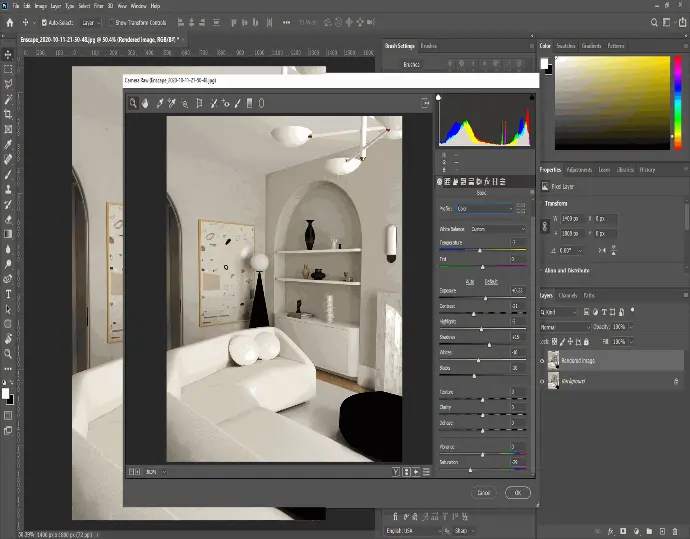690x539 pixels.
Task: Choose the Crop tool in left toolbar
Action: click(x=8, y=114)
